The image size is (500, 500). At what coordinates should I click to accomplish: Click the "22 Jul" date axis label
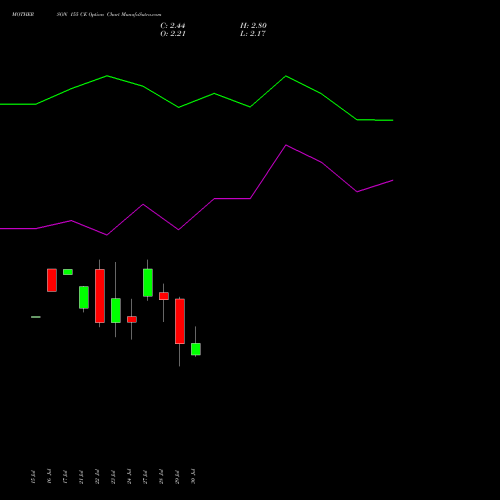[97, 477]
